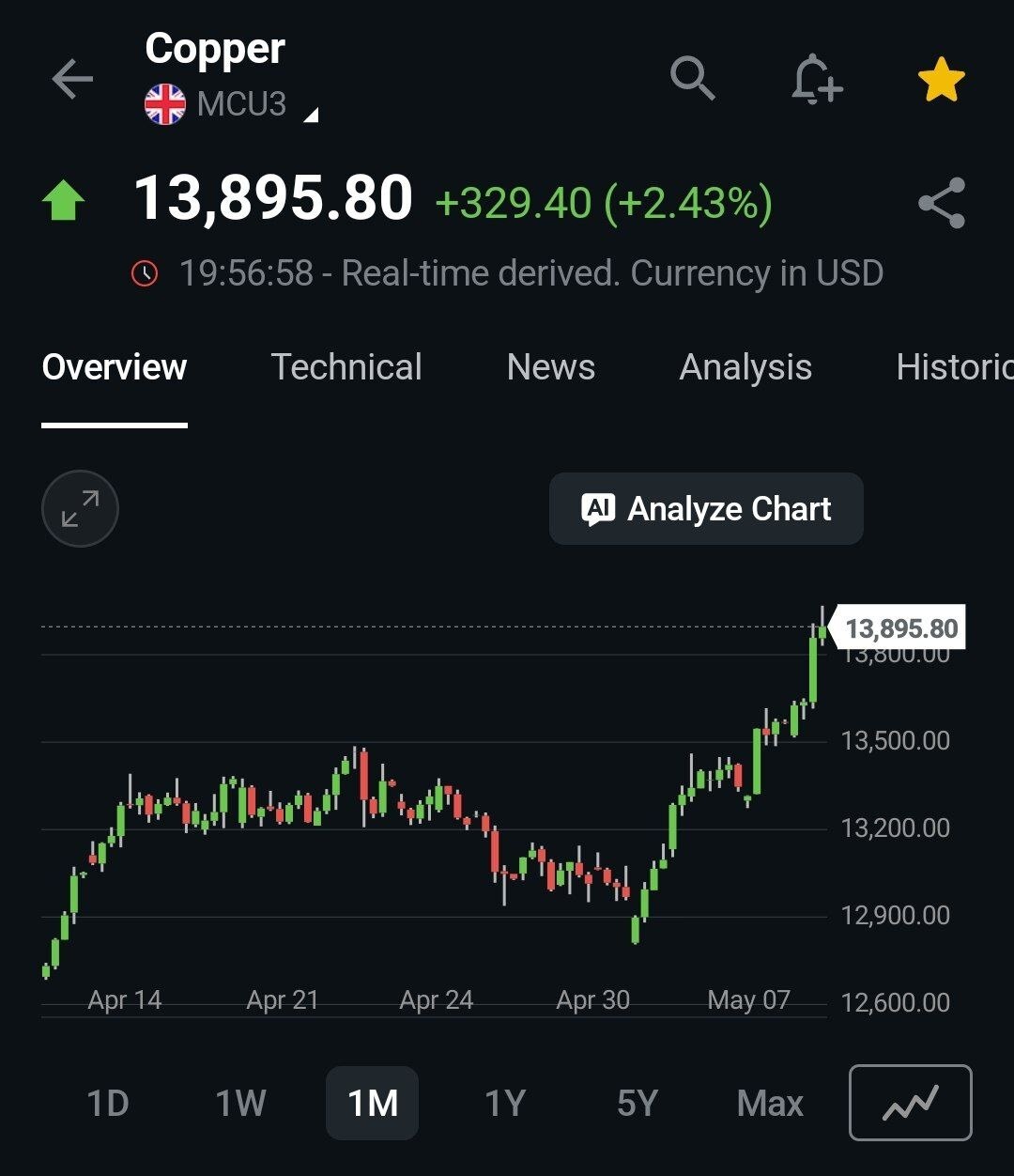Viewport: 1014px width, 1176px height.
Task: Tap the 12,600.00 price axis label
Action: pos(896,1002)
